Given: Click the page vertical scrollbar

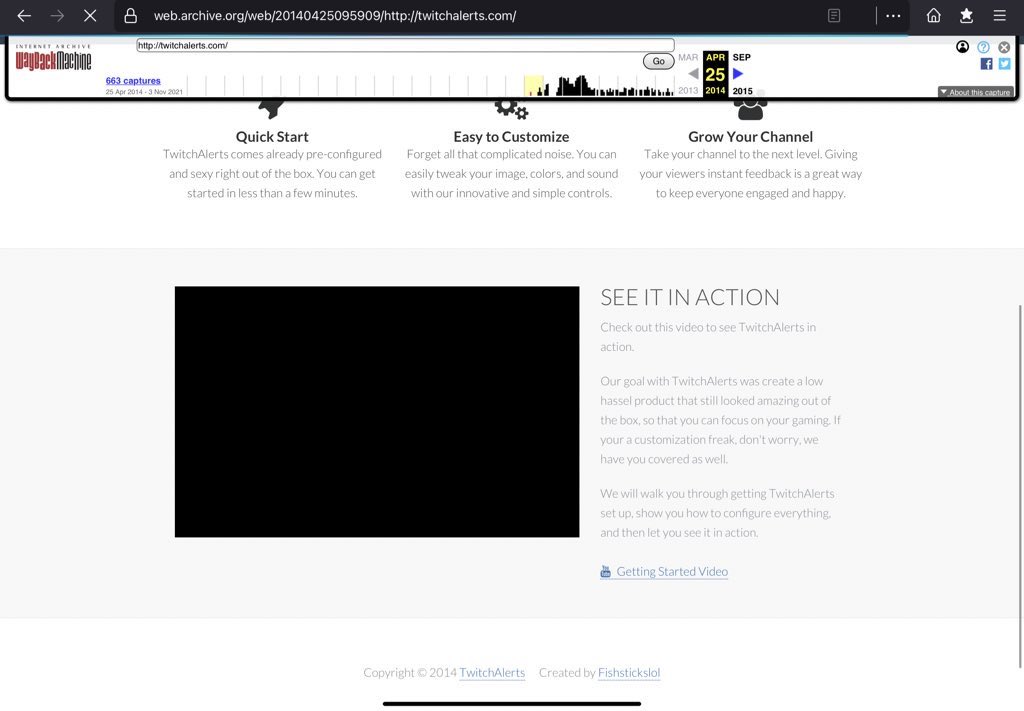Looking at the screenshot, I should point(1020,486).
